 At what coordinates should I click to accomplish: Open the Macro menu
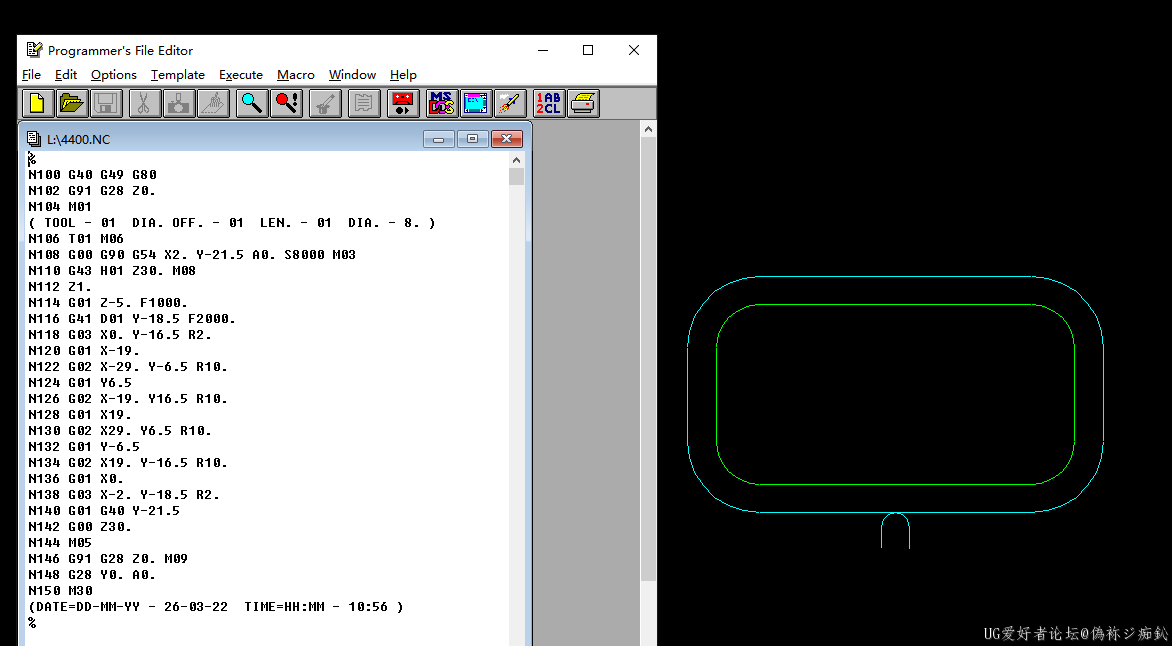(x=295, y=75)
